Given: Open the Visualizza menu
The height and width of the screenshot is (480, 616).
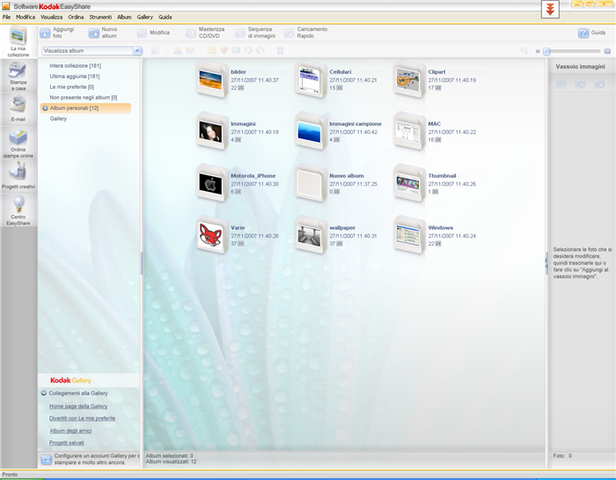Looking at the screenshot, I should [51, 17].
